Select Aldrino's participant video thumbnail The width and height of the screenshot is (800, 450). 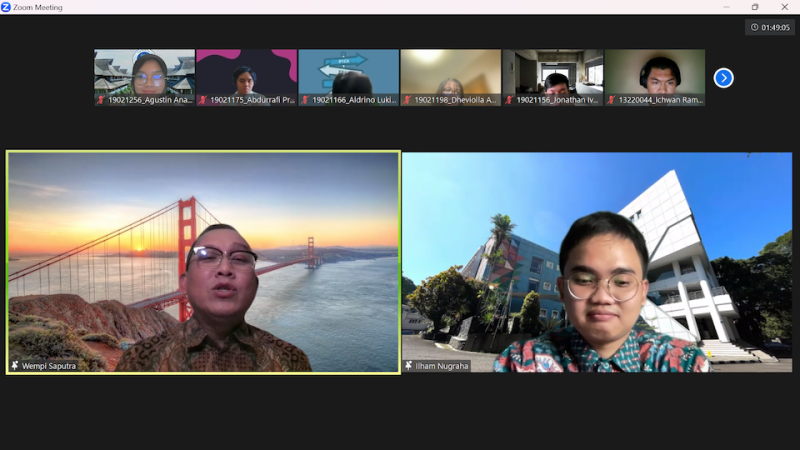pyautogui.click(x=349, y=72)
